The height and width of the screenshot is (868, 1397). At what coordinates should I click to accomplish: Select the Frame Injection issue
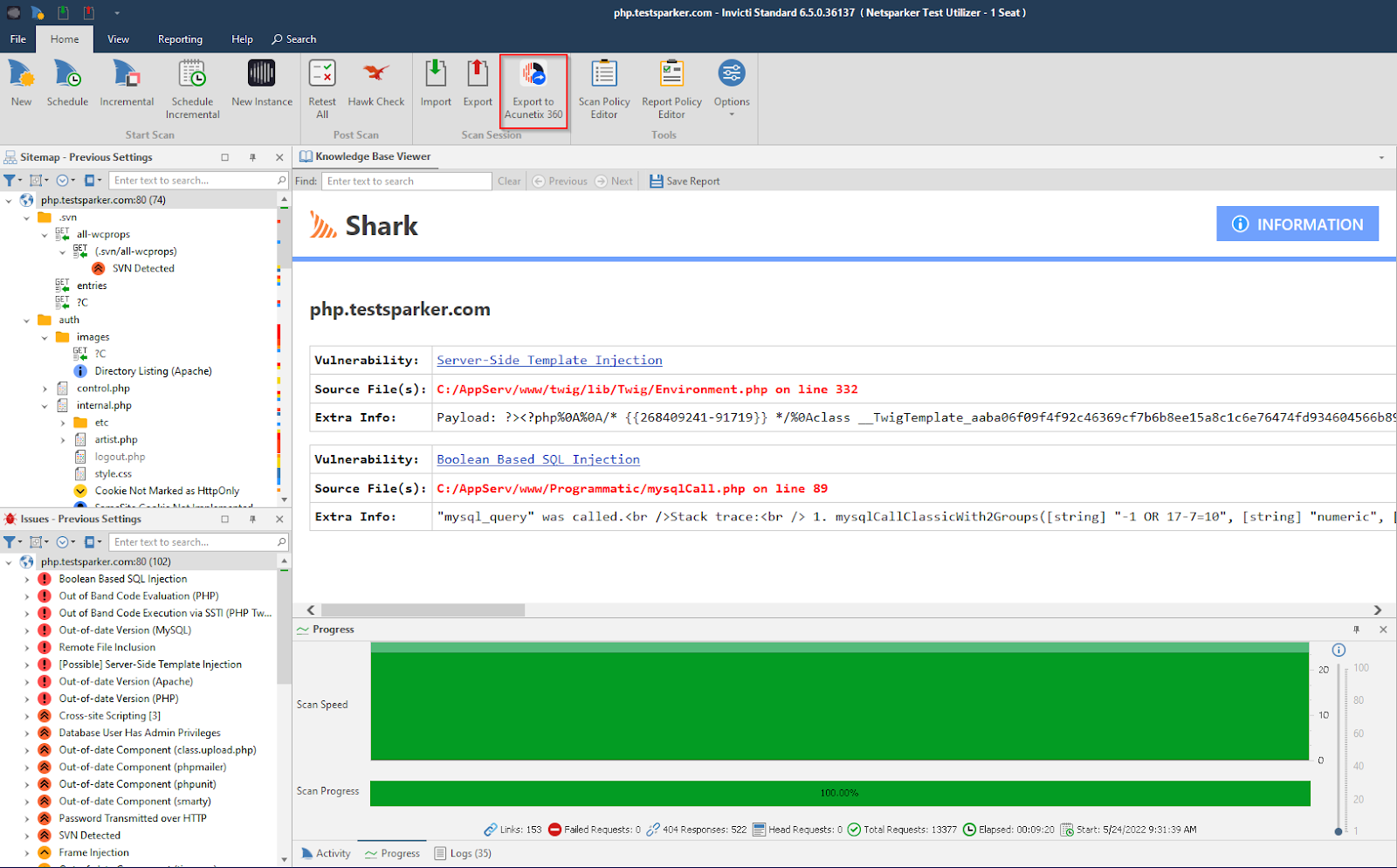[x=93, y=852]
